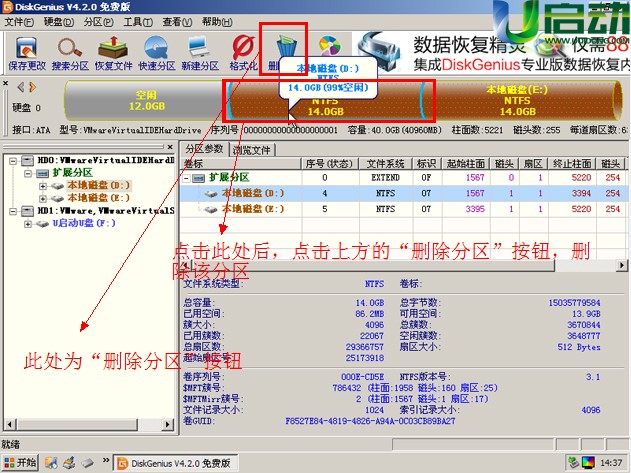Click the DiskGenius V4.2.0 taskbar button
Image resolution: width=631 pixels, height=473 pixels.
tap(174, 463)
